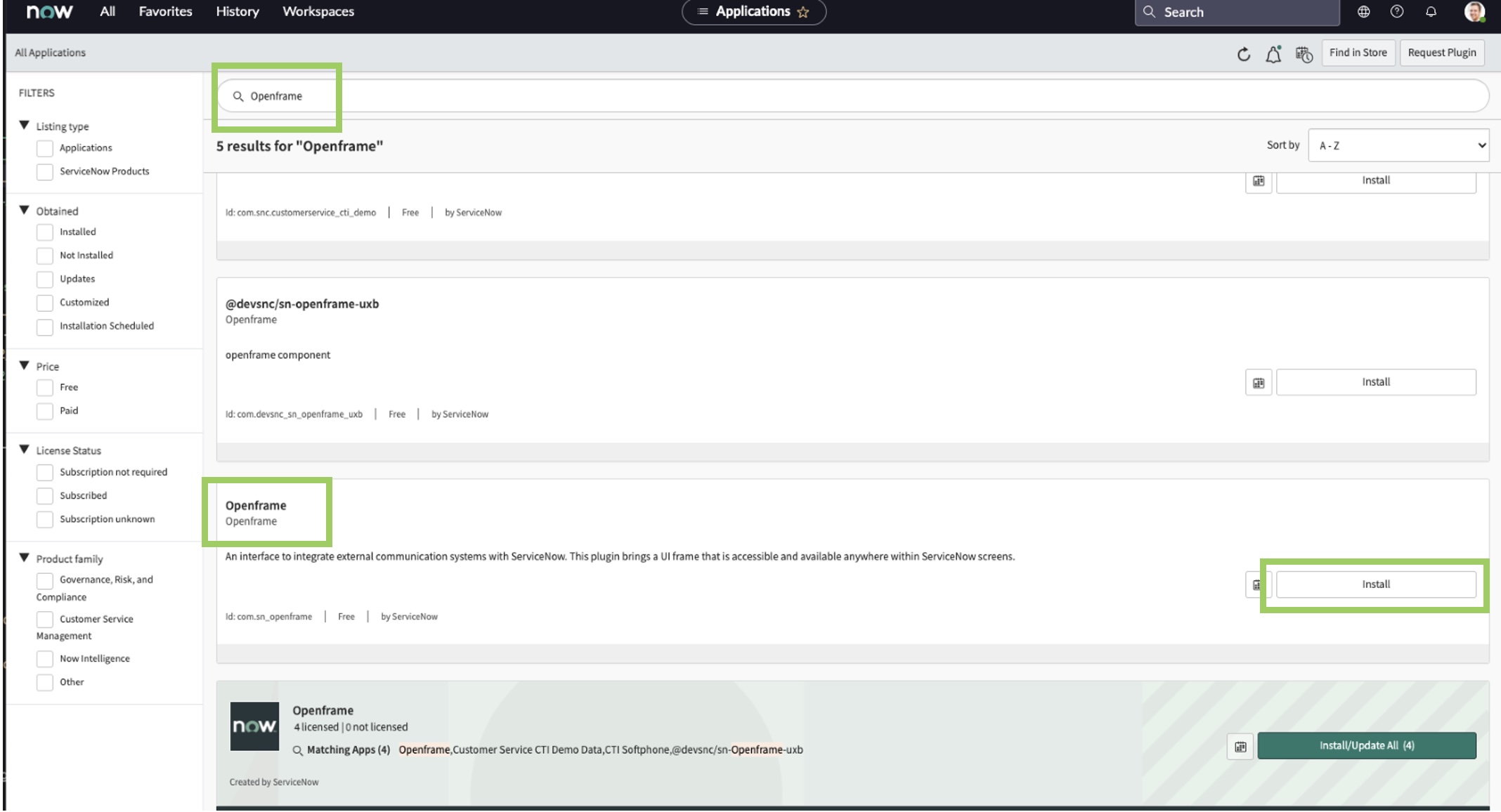This screenshot has height=812, width=1501.
Task: Click the now logo thumbnail on Openframe product
Action: click(254, 726)
